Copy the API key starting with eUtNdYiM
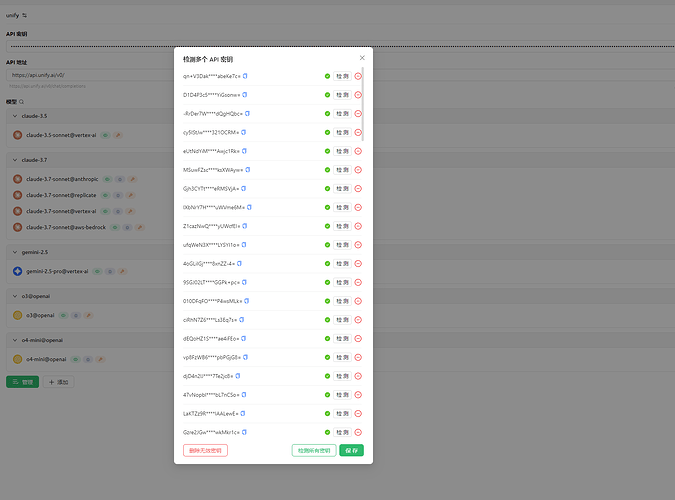 pos(244,151)
